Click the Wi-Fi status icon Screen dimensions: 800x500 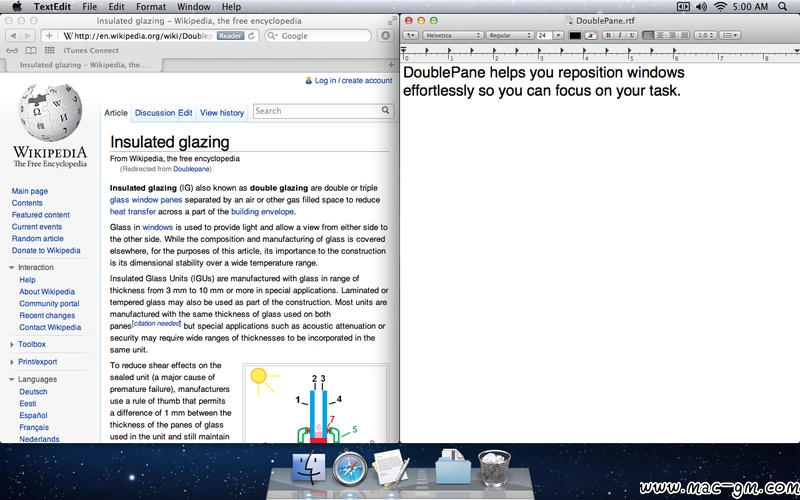[x=720, y=7]
